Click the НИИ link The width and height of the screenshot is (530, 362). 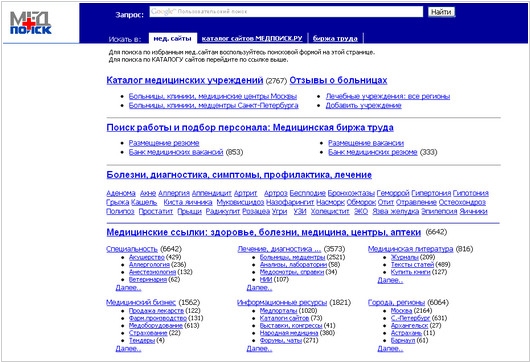(266, 280)
